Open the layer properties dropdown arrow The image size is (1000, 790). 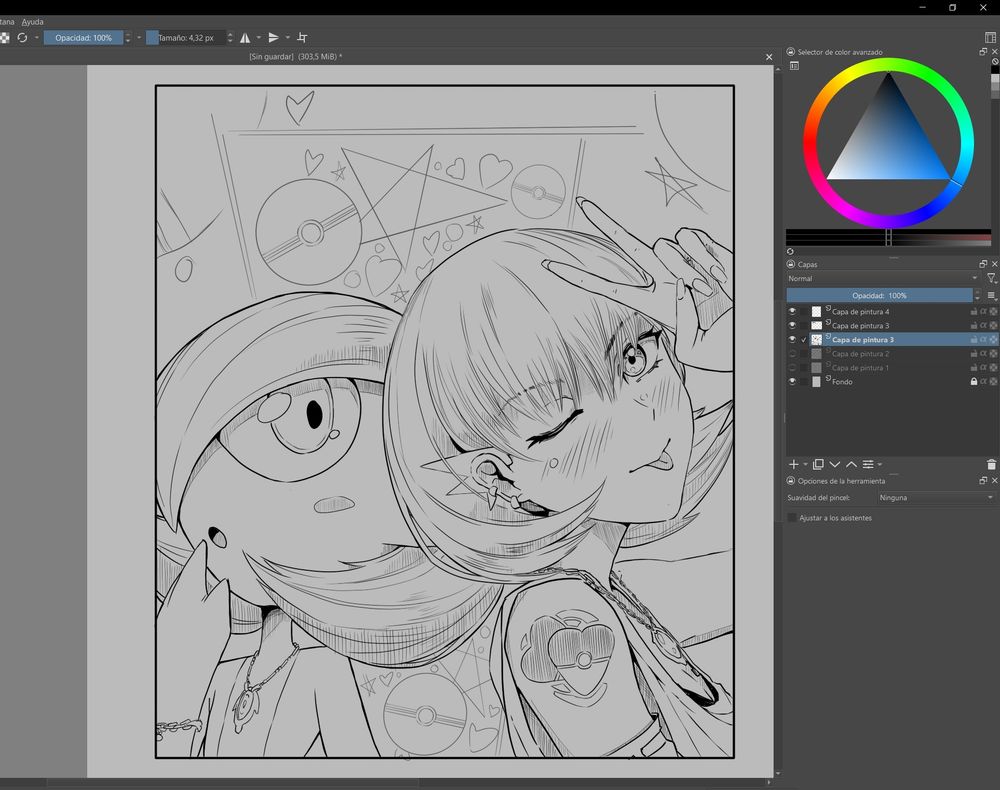(879, 464)
